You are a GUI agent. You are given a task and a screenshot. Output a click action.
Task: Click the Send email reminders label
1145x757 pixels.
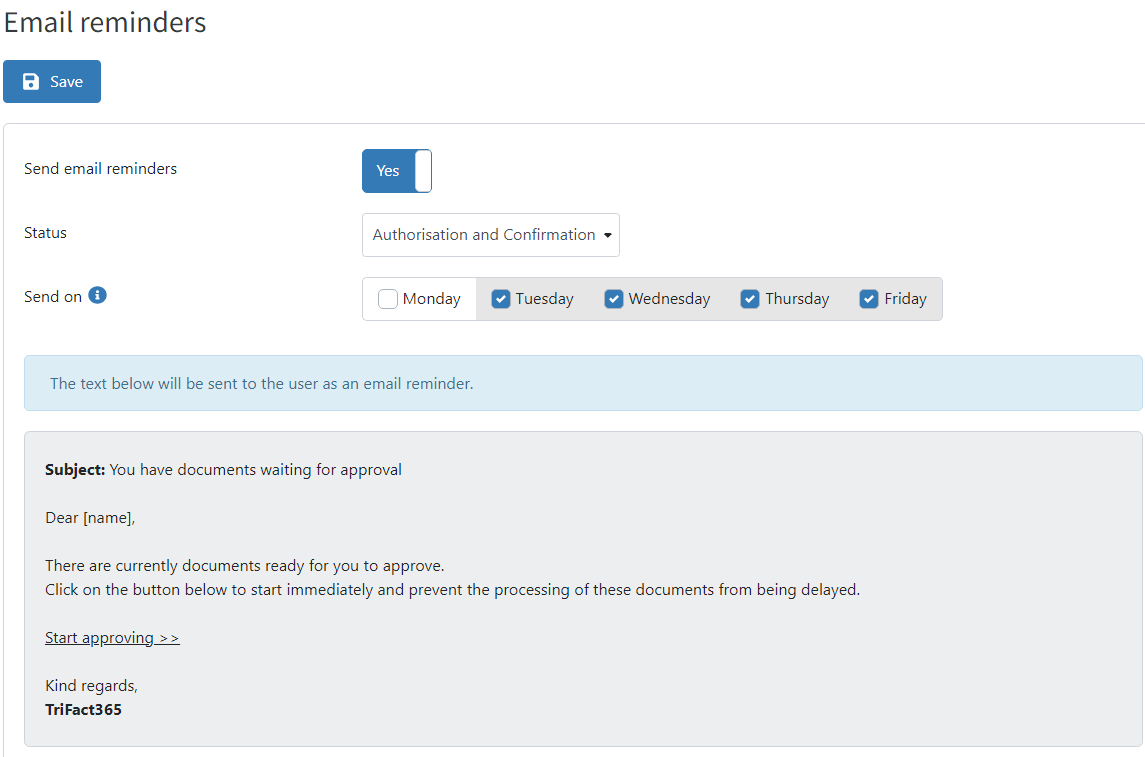point(101,169)
